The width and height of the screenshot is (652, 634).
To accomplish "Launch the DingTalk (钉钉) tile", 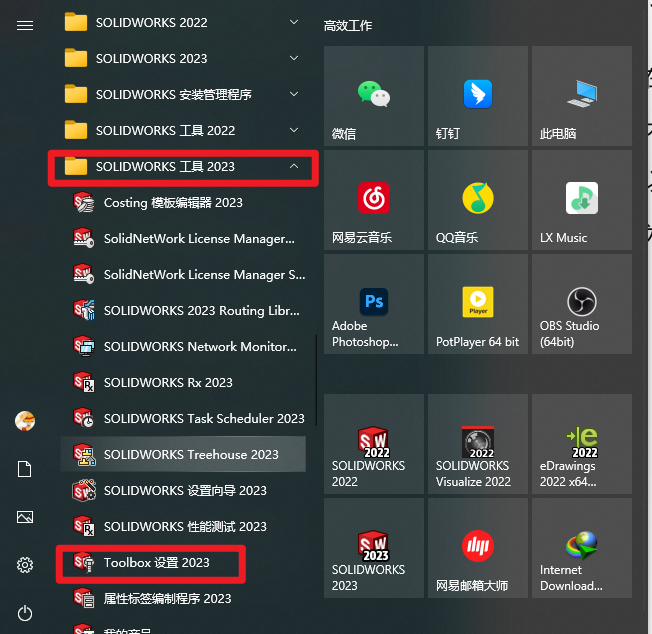I will (x=478, y=96).
